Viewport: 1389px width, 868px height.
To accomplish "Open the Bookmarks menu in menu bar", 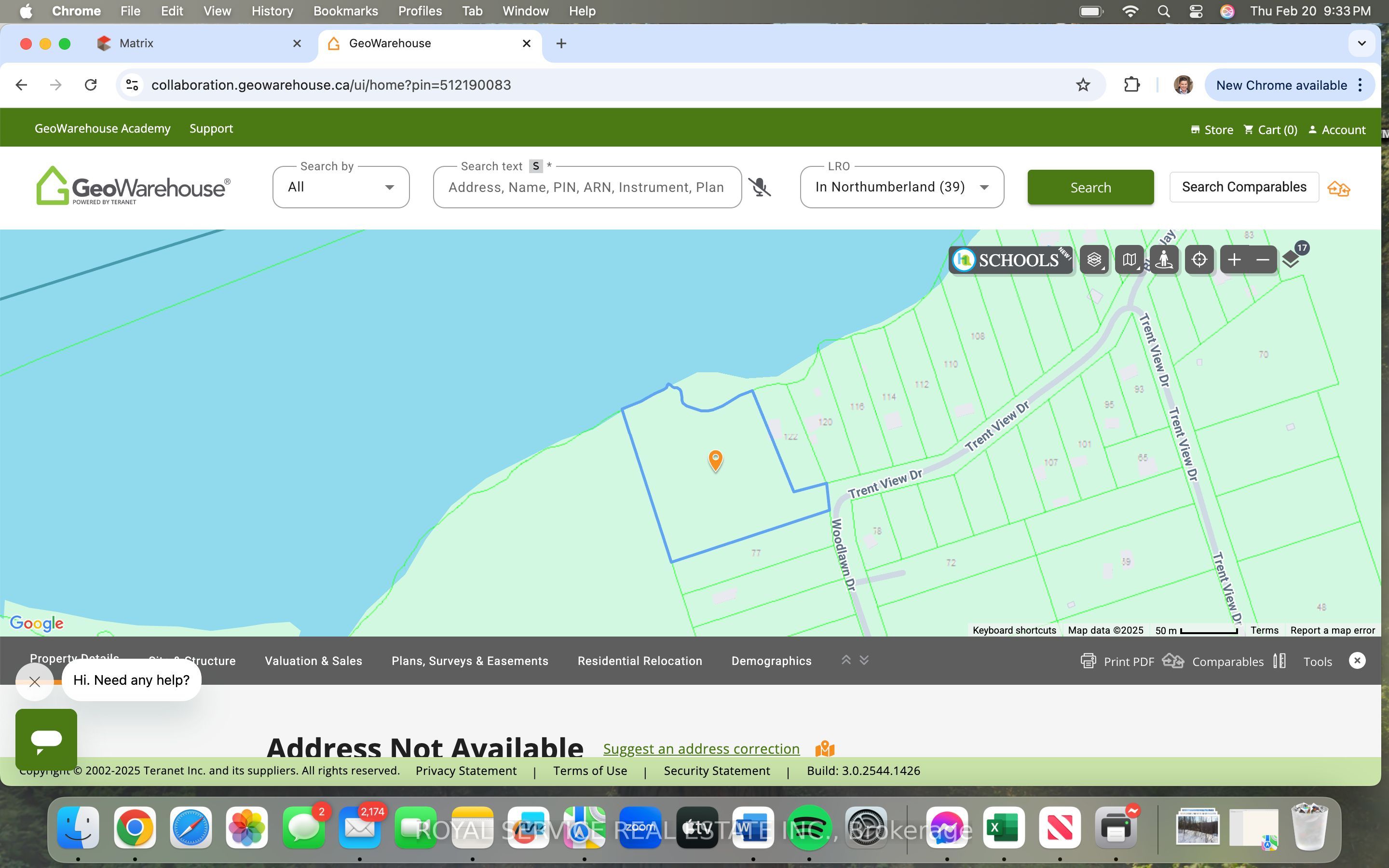I will (x=345, y=11).
